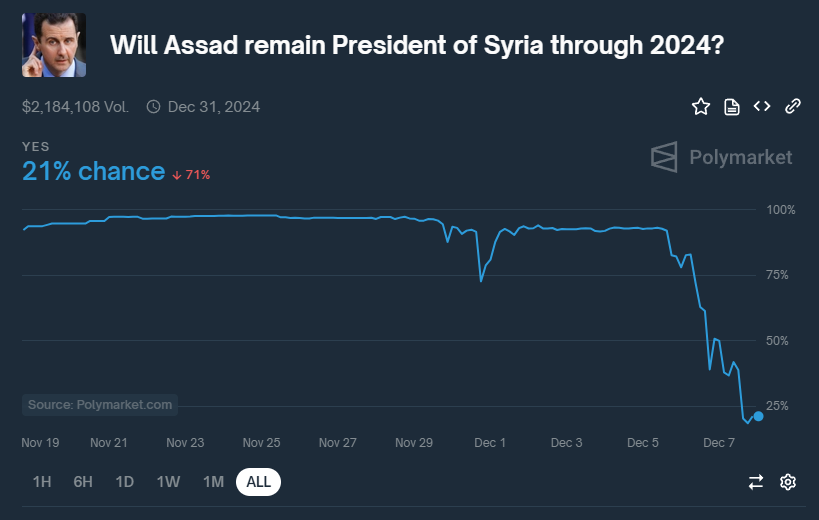The width and height of the screenshot is (819, 520).
Task: Select the 1M time range
Action: click(x=213, y=482)
